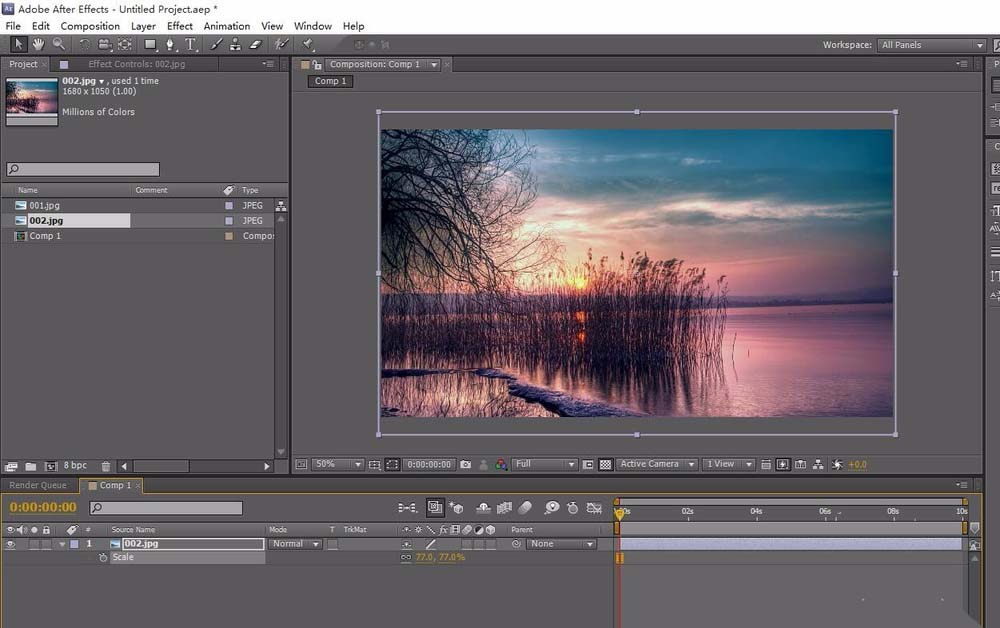Click the 002.jpg layer label color swatch
The image size is (1000, 628).
[74, 544]
